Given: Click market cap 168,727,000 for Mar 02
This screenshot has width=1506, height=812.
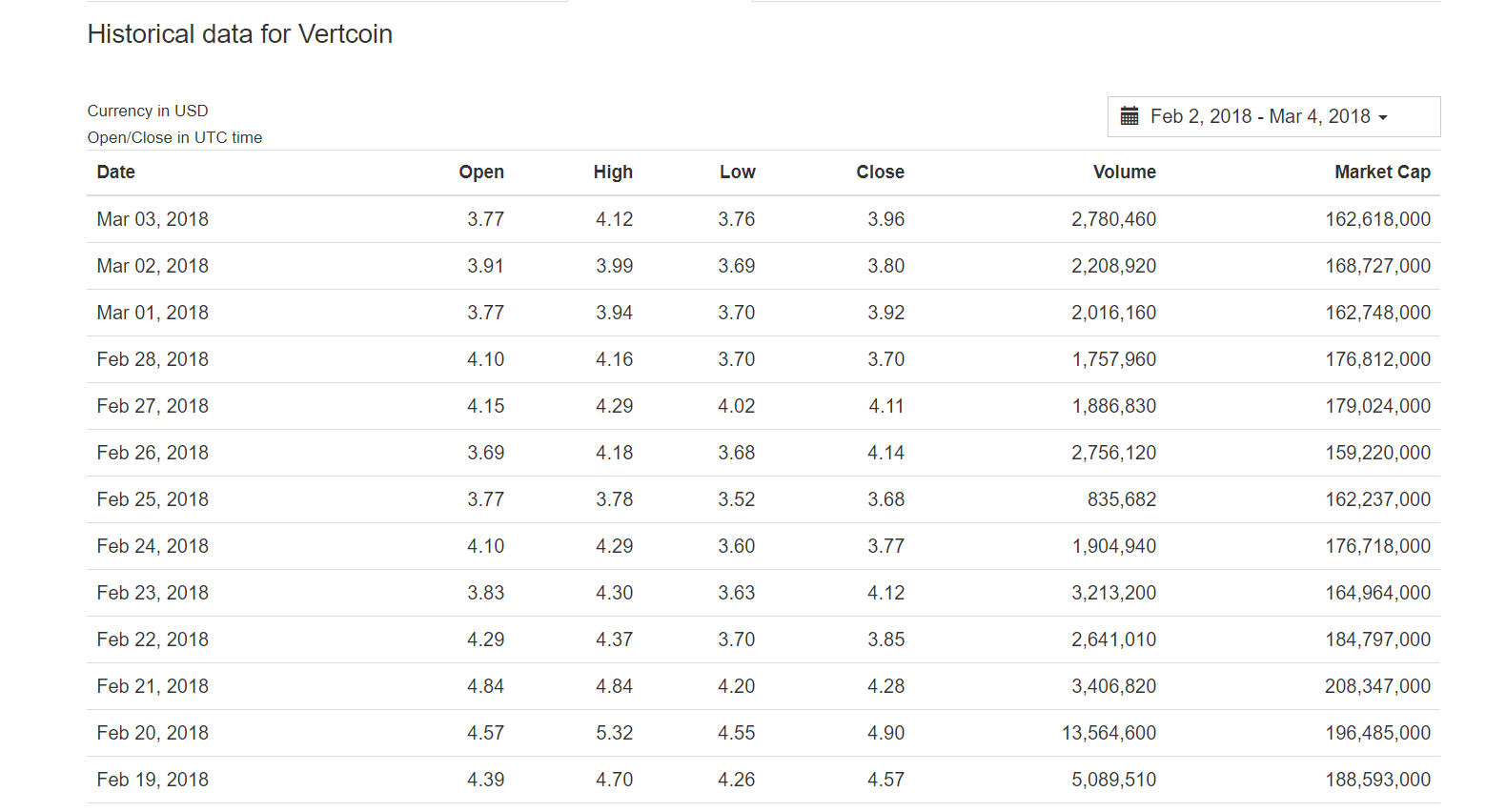Looking at the screenshot, I should click(1377, 266).
